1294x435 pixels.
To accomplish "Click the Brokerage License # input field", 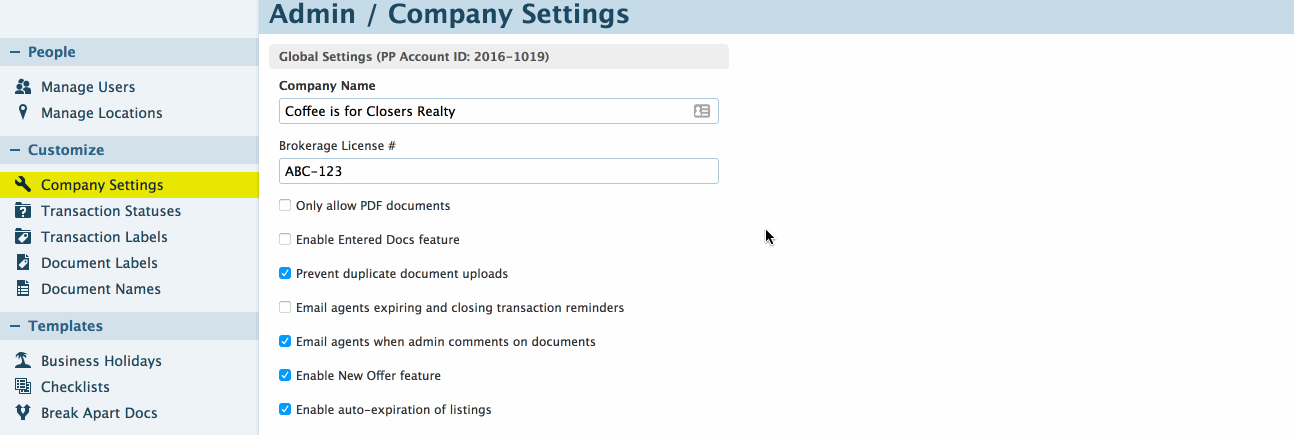I will pos(498,171).
